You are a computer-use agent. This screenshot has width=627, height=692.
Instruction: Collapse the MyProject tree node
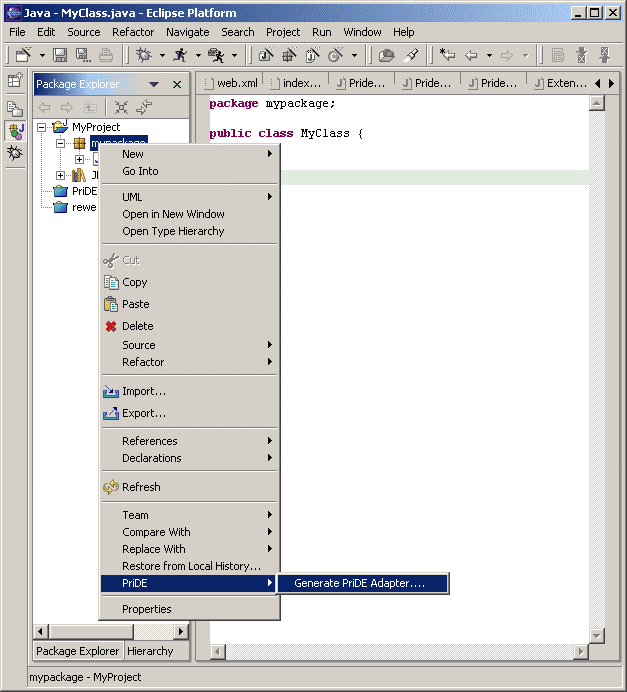42,127
